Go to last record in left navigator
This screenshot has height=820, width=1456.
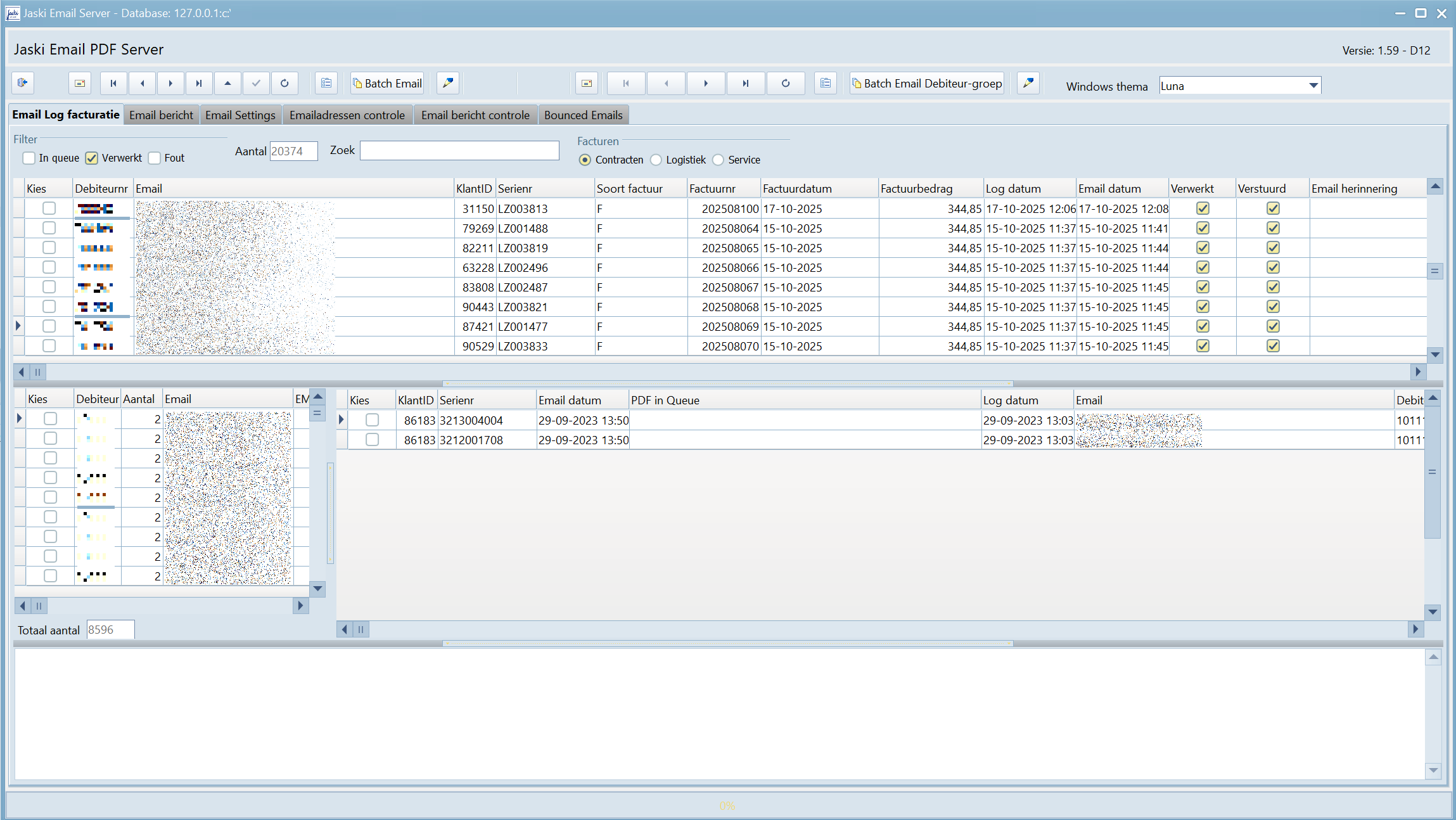(x=199, y=83)
